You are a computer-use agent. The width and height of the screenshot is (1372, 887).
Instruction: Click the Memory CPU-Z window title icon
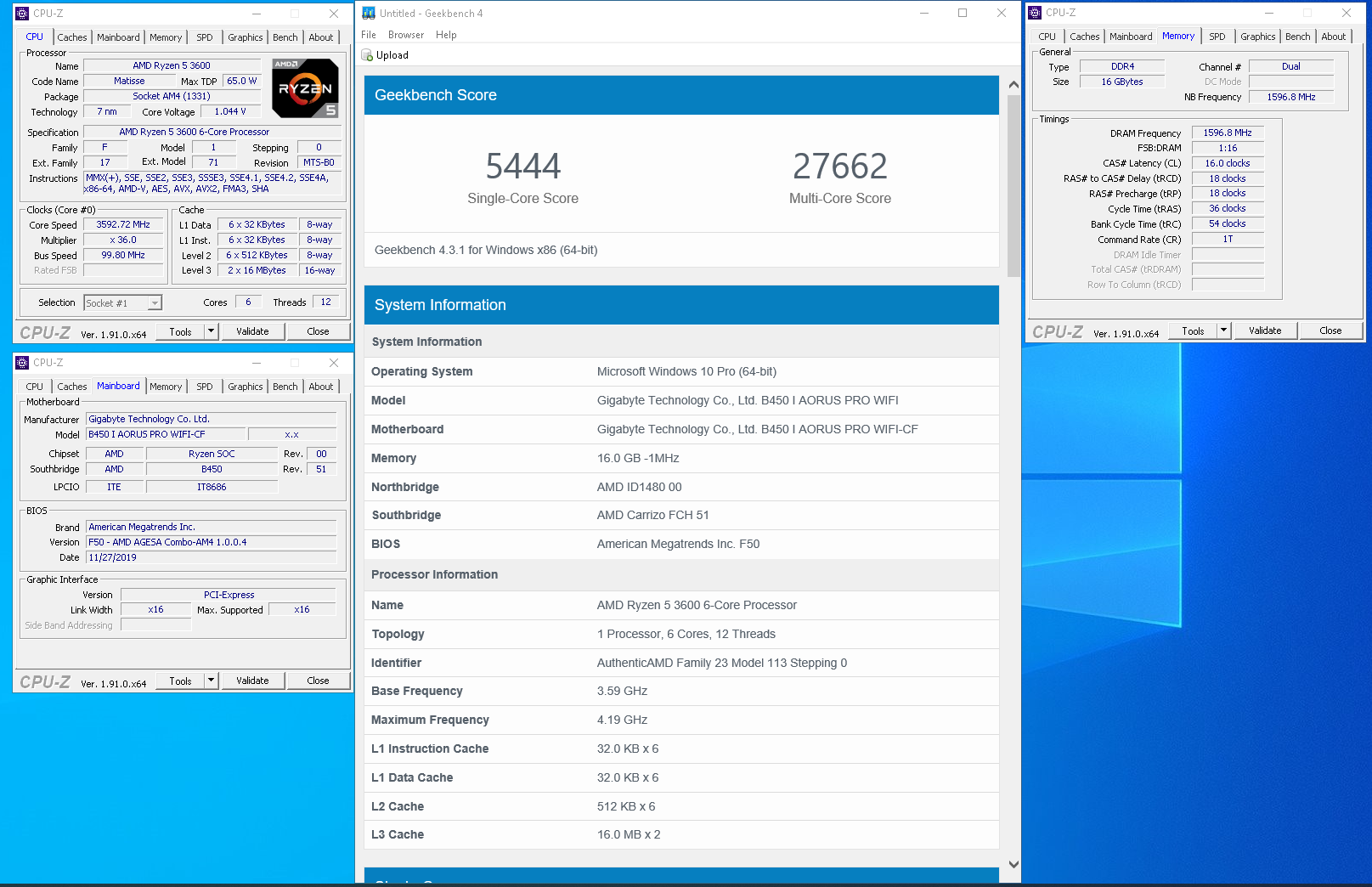click(x=1035, y=13)
